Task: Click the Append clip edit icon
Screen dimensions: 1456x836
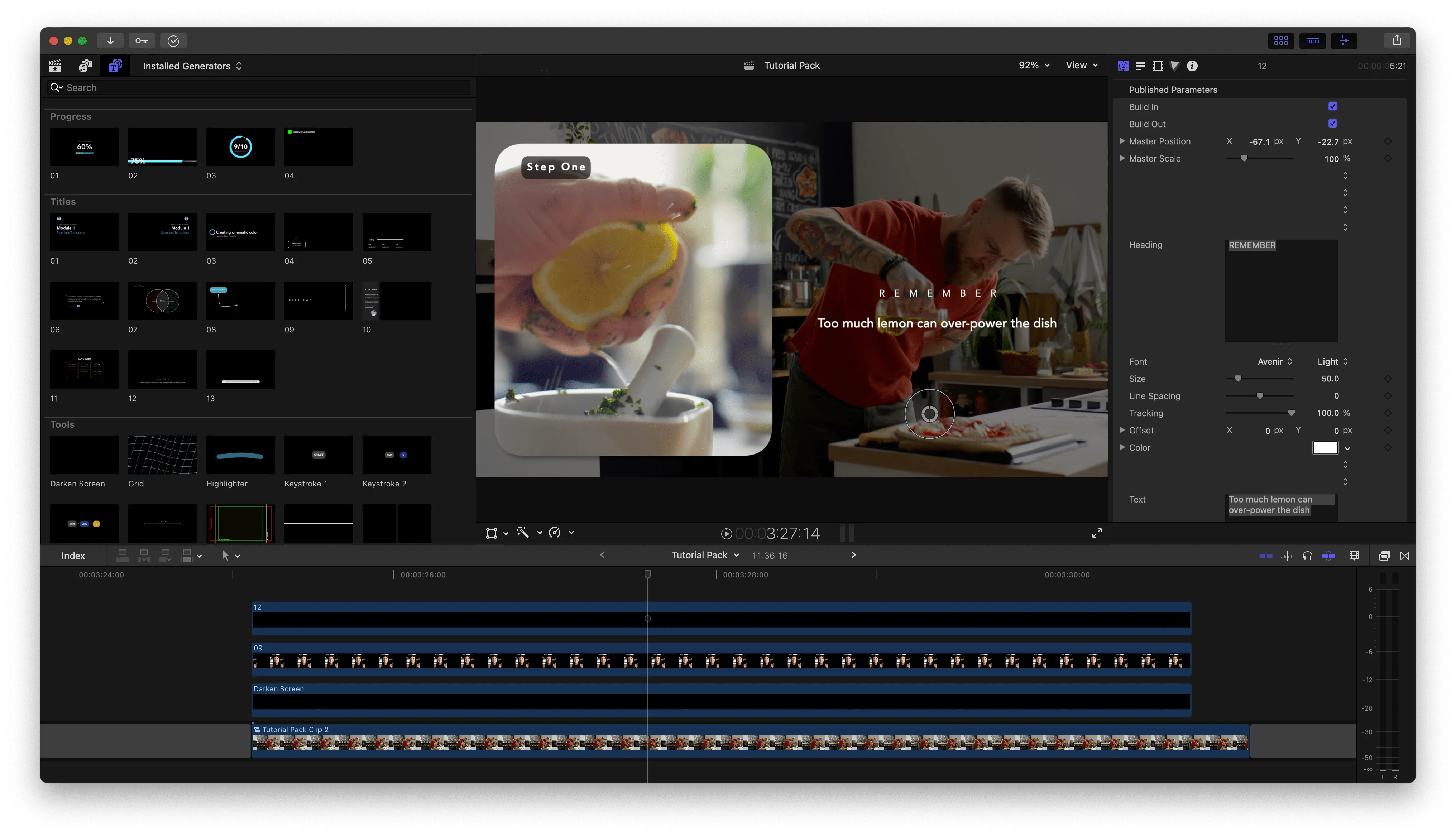Action: 166,555
